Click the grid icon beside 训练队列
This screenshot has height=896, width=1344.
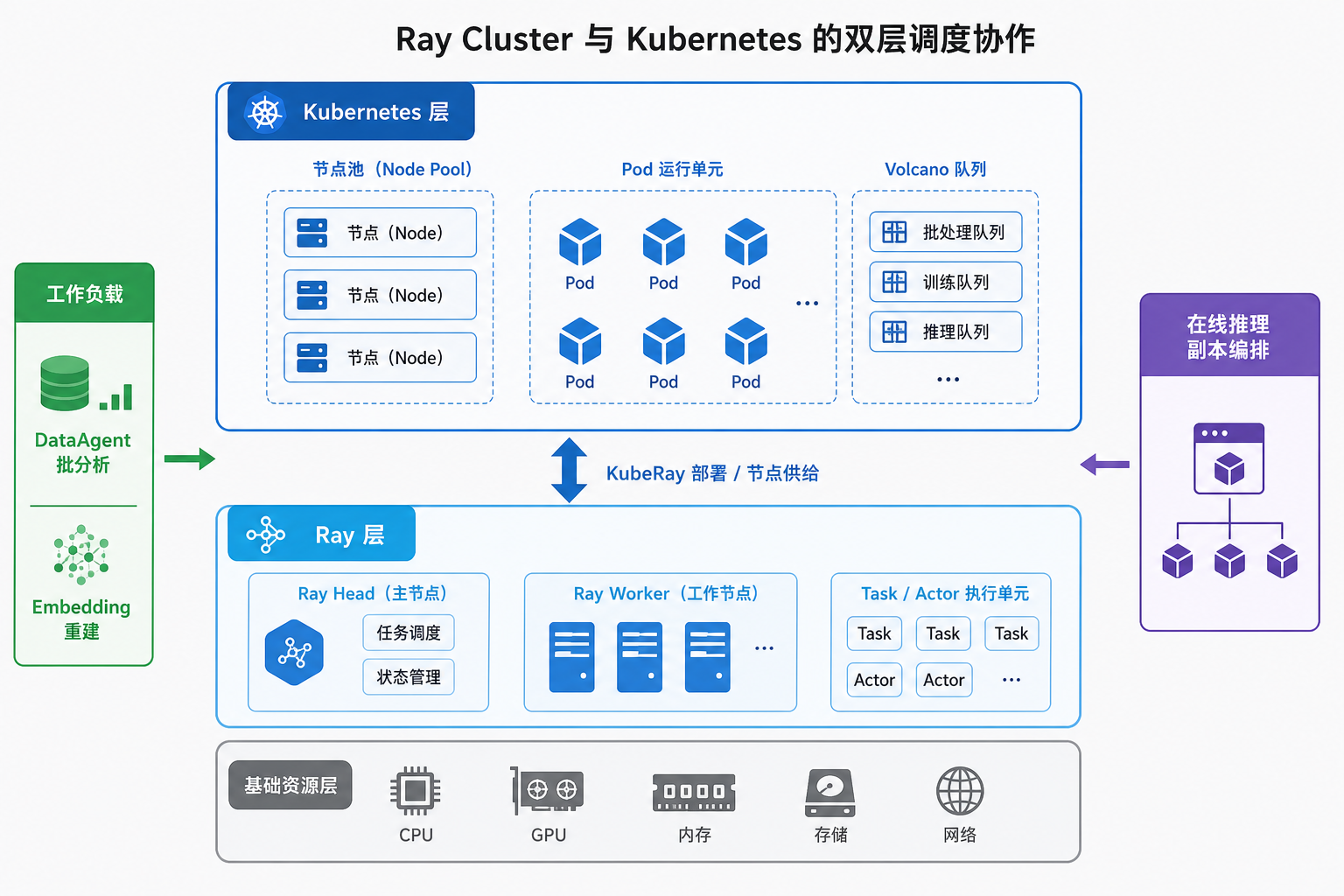coord(894,282)
